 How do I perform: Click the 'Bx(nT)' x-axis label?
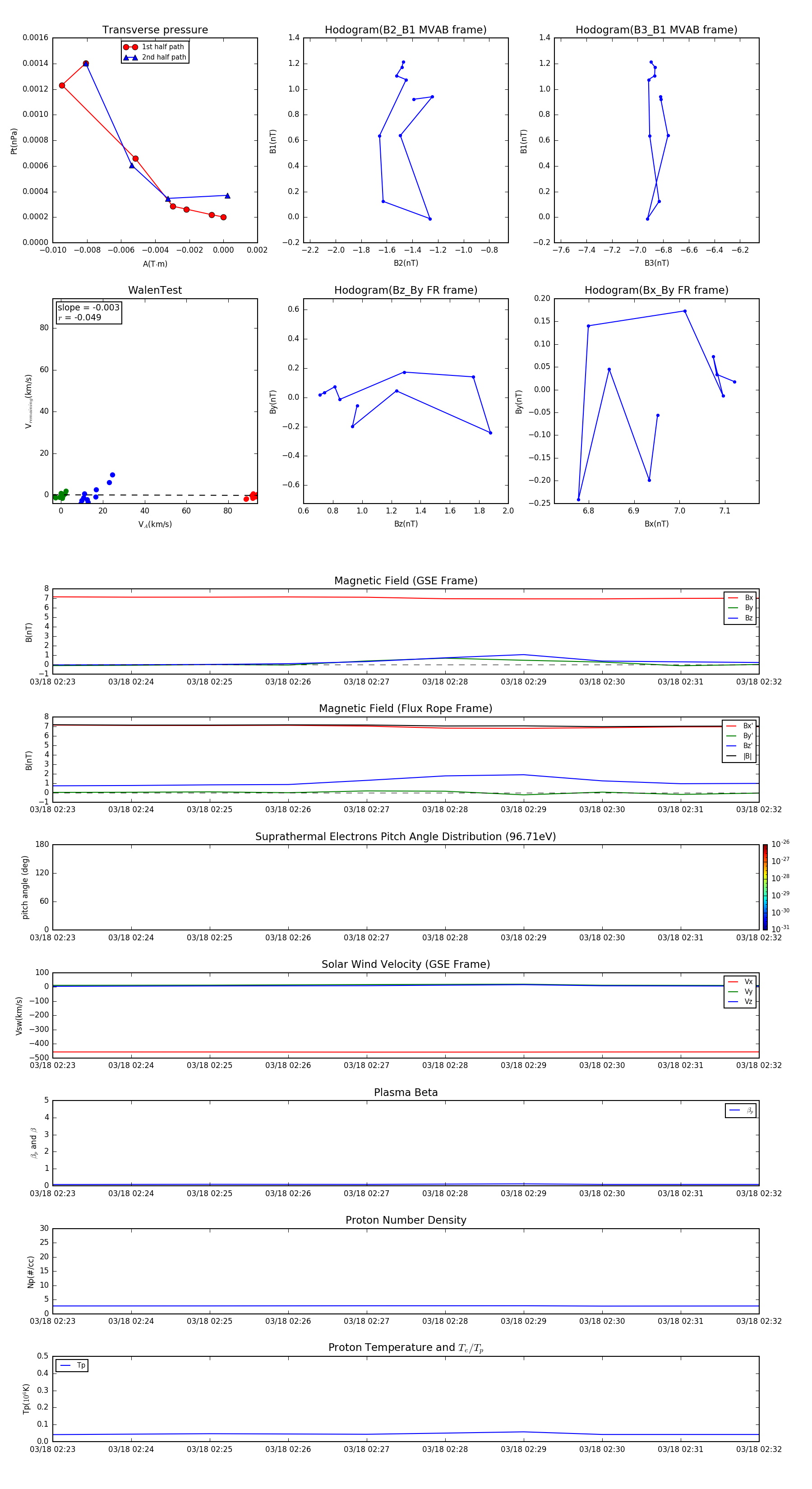point(656,524)
